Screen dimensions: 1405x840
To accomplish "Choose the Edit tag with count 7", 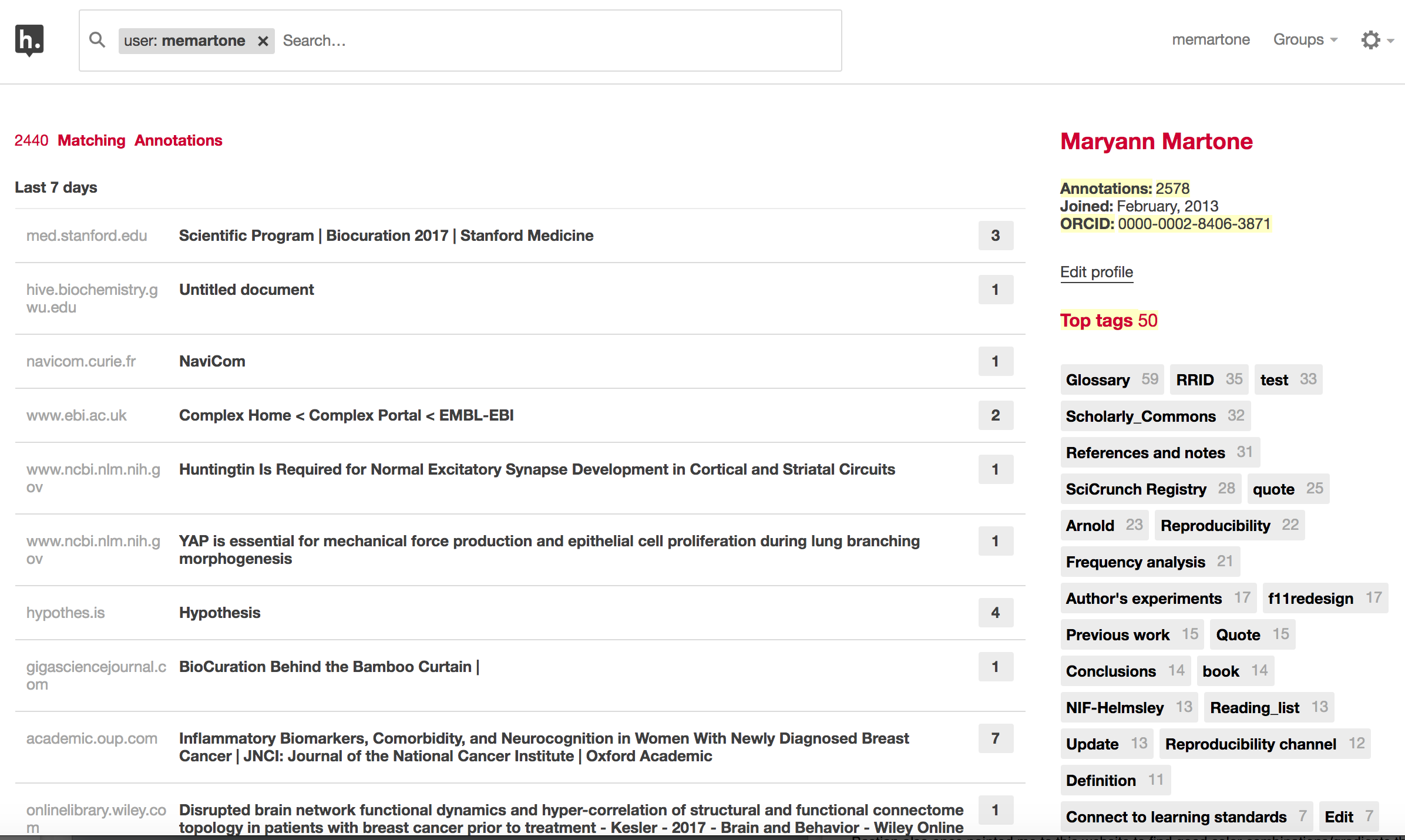I will click(x=1349, y=817).
